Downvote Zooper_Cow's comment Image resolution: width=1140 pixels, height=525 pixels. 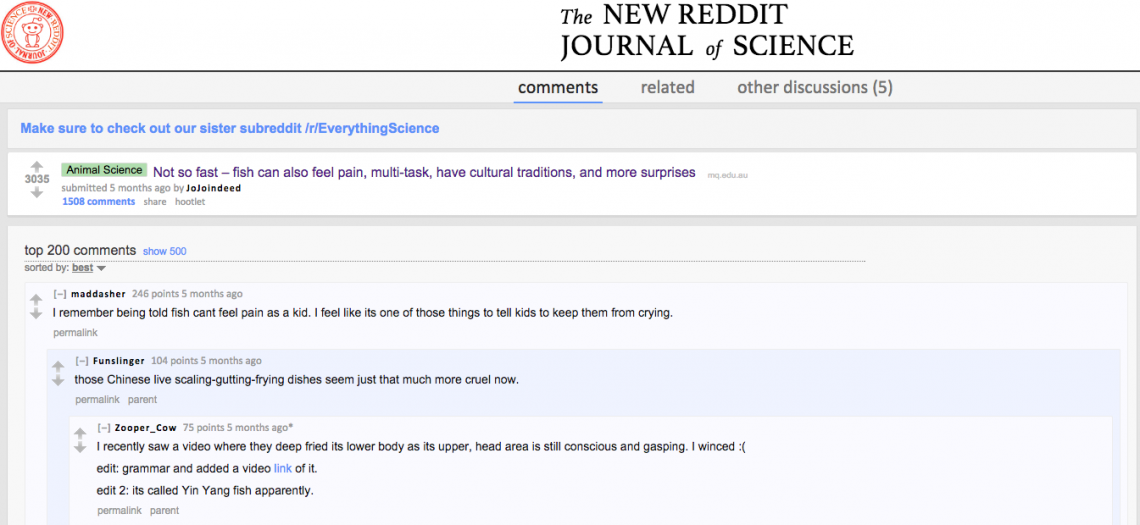point(80,447)
